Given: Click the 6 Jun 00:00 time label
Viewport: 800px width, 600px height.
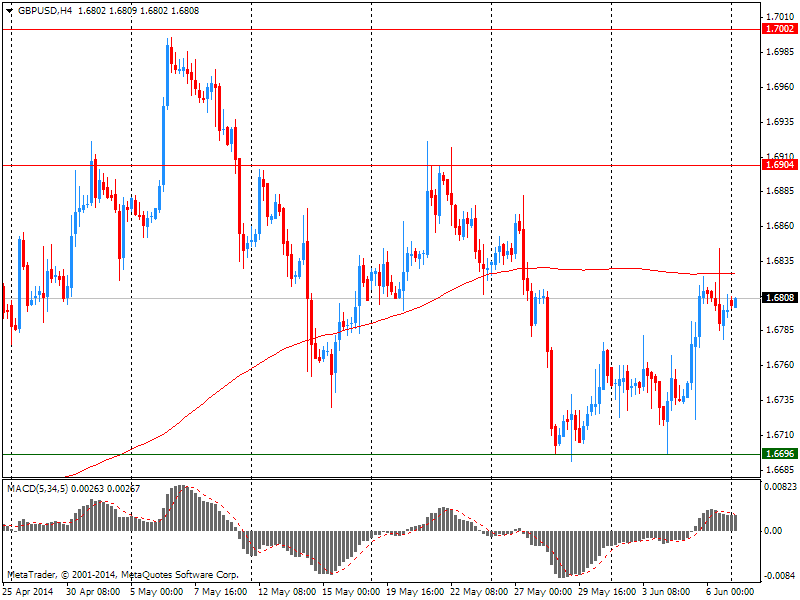Looking at the screenshot, I should point(730,592).
